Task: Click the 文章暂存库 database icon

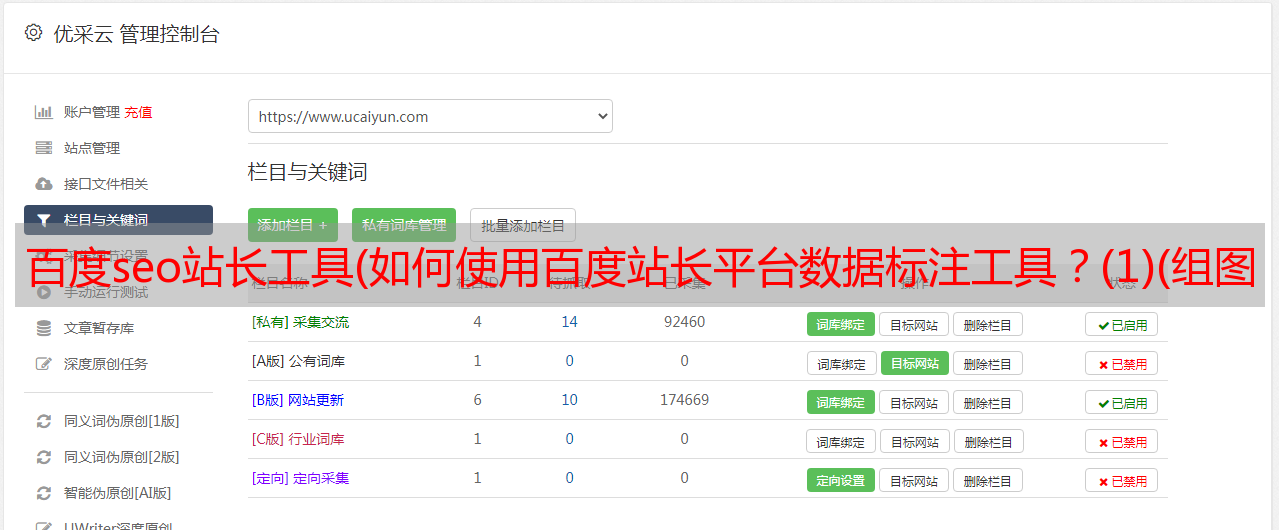Action: [x=44, y=328]
